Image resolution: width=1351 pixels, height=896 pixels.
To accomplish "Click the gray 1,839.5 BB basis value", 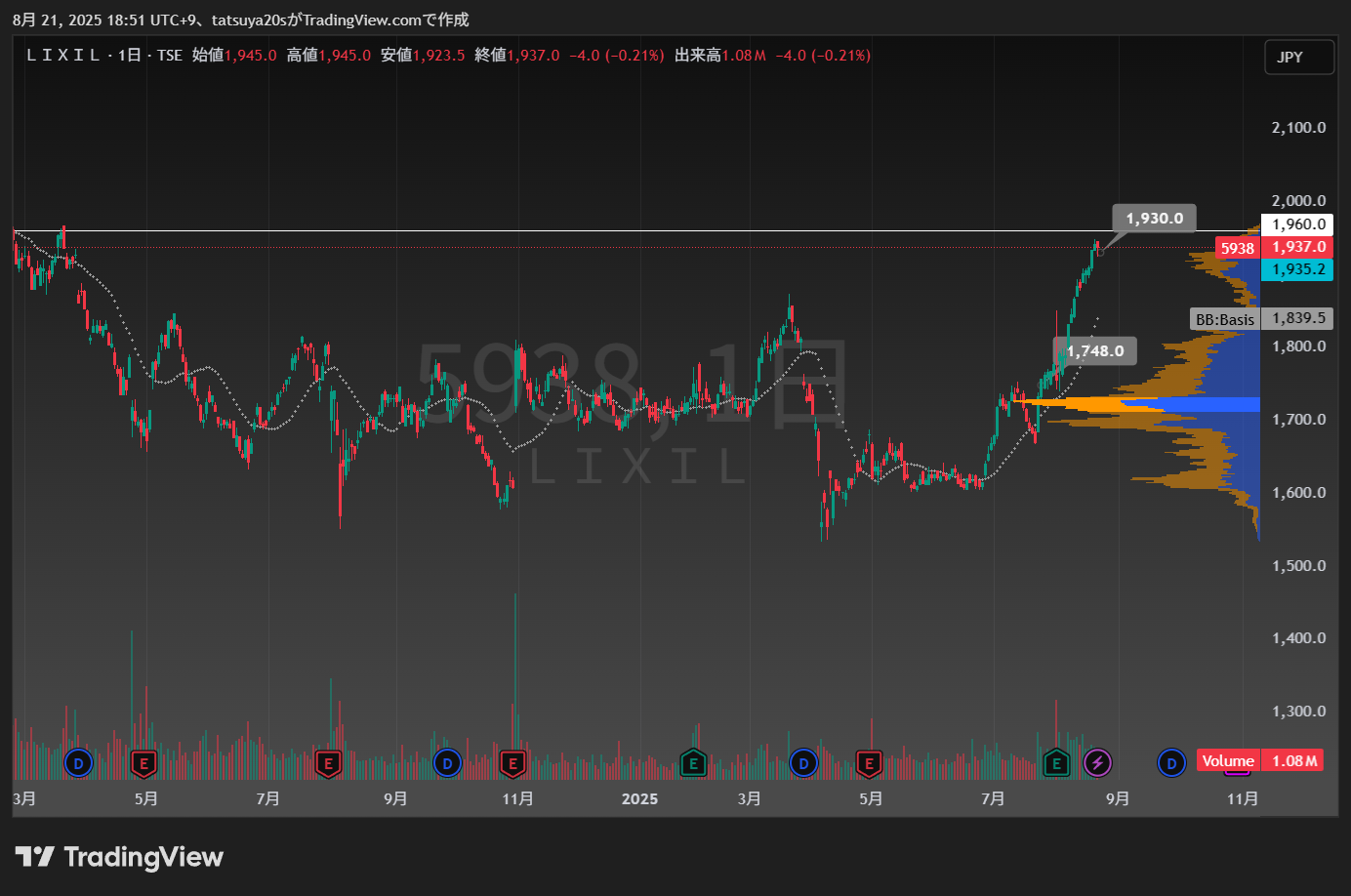I will click(x=1297, y=318).
